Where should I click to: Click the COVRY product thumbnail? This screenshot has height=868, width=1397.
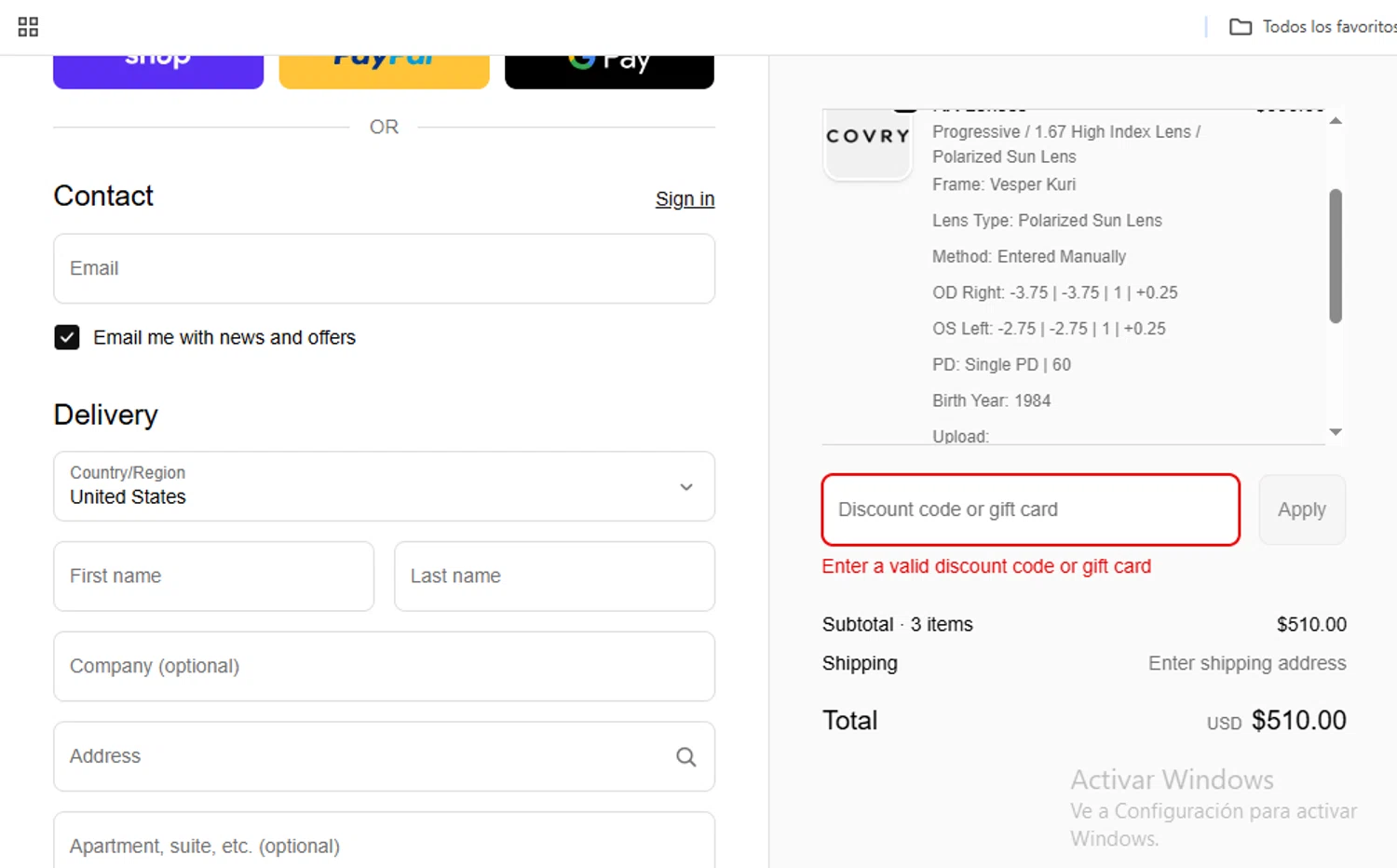pos(867,143)
